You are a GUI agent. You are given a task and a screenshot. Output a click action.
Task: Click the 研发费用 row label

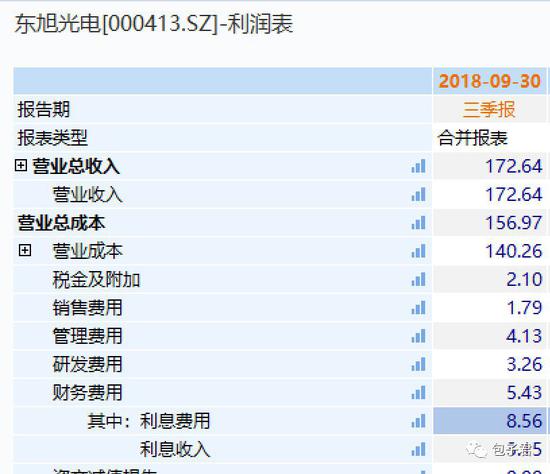click(88, 365)
